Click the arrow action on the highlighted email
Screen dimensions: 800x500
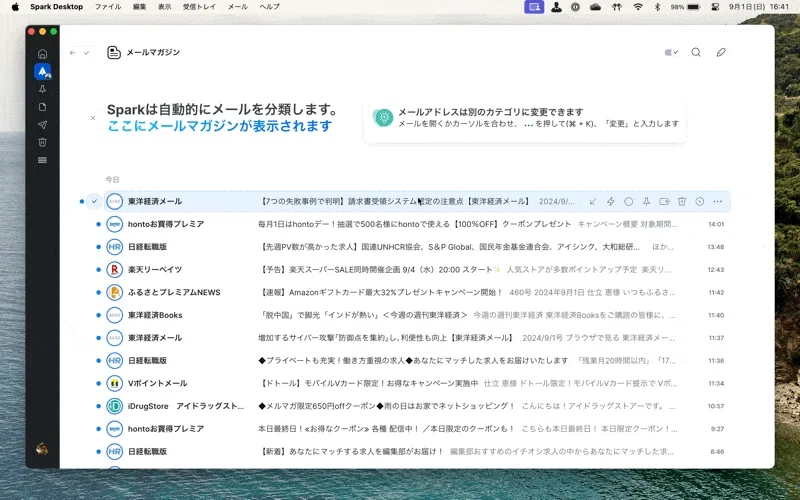coord(593,202)
